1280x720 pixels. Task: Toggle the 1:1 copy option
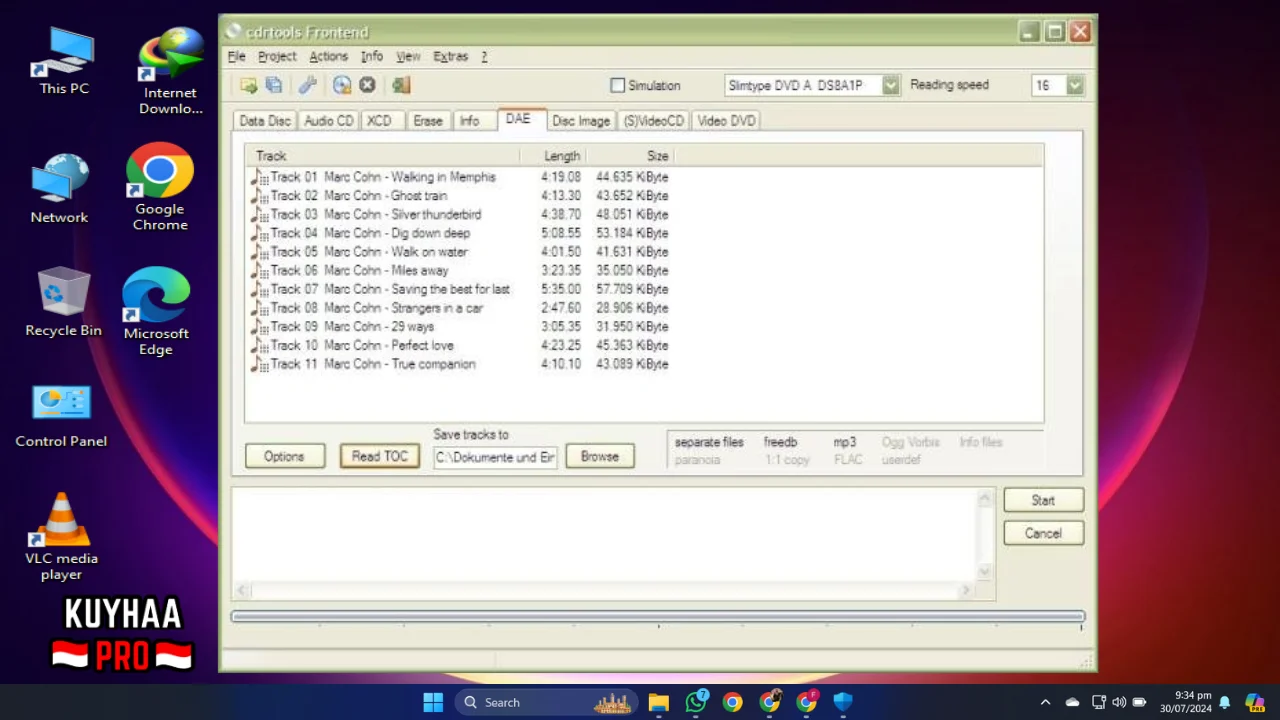coord(787,460)
